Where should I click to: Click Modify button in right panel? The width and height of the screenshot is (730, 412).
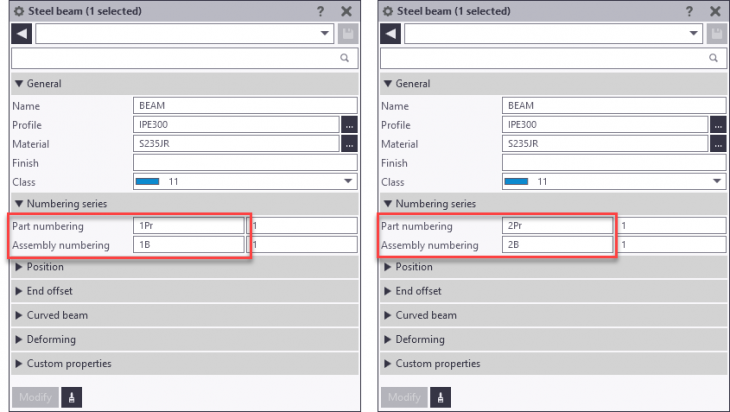404,398
